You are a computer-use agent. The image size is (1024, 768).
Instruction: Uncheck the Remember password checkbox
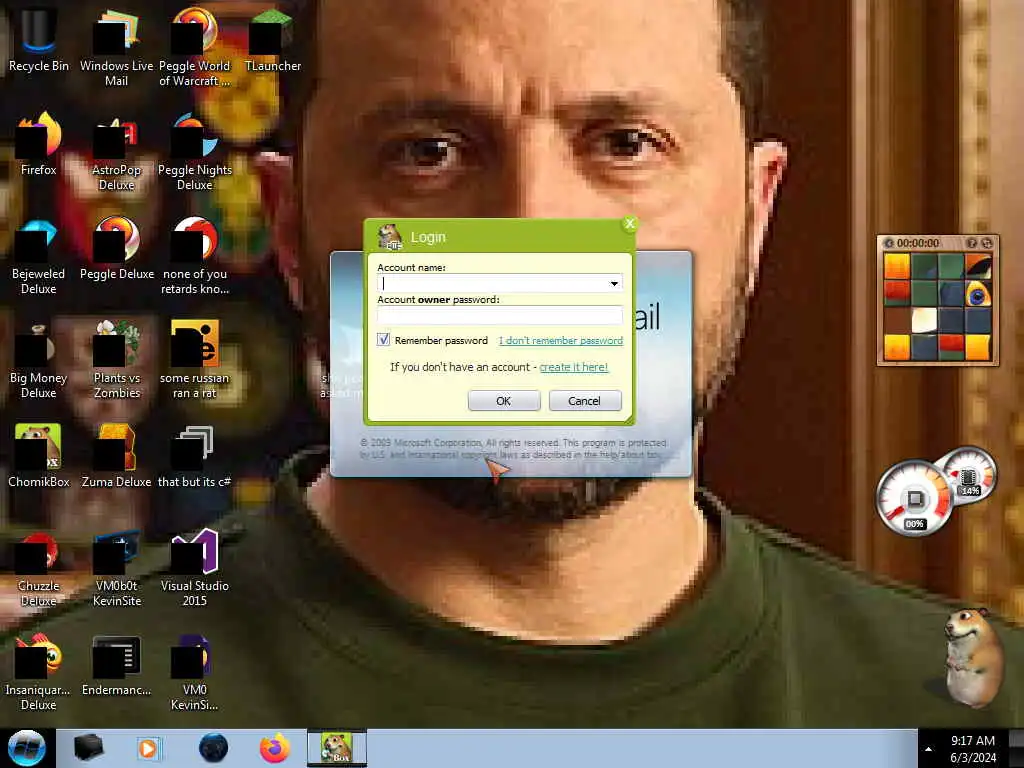(383, 340)
